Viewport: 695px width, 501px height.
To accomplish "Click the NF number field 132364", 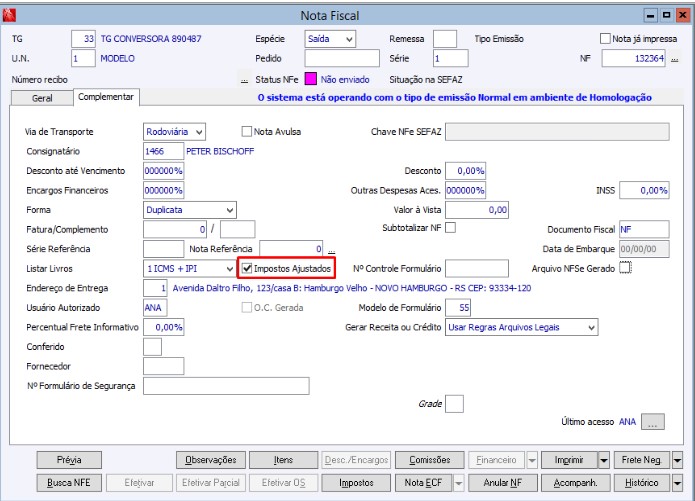I will coord(633,59).
